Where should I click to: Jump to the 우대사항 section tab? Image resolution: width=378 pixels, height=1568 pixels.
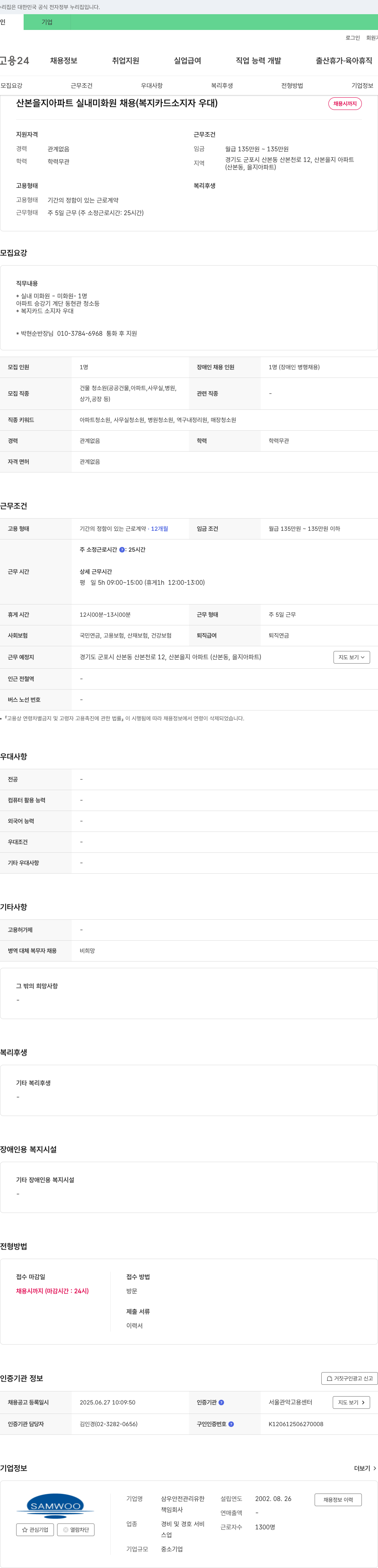click(x=152, y=86)
